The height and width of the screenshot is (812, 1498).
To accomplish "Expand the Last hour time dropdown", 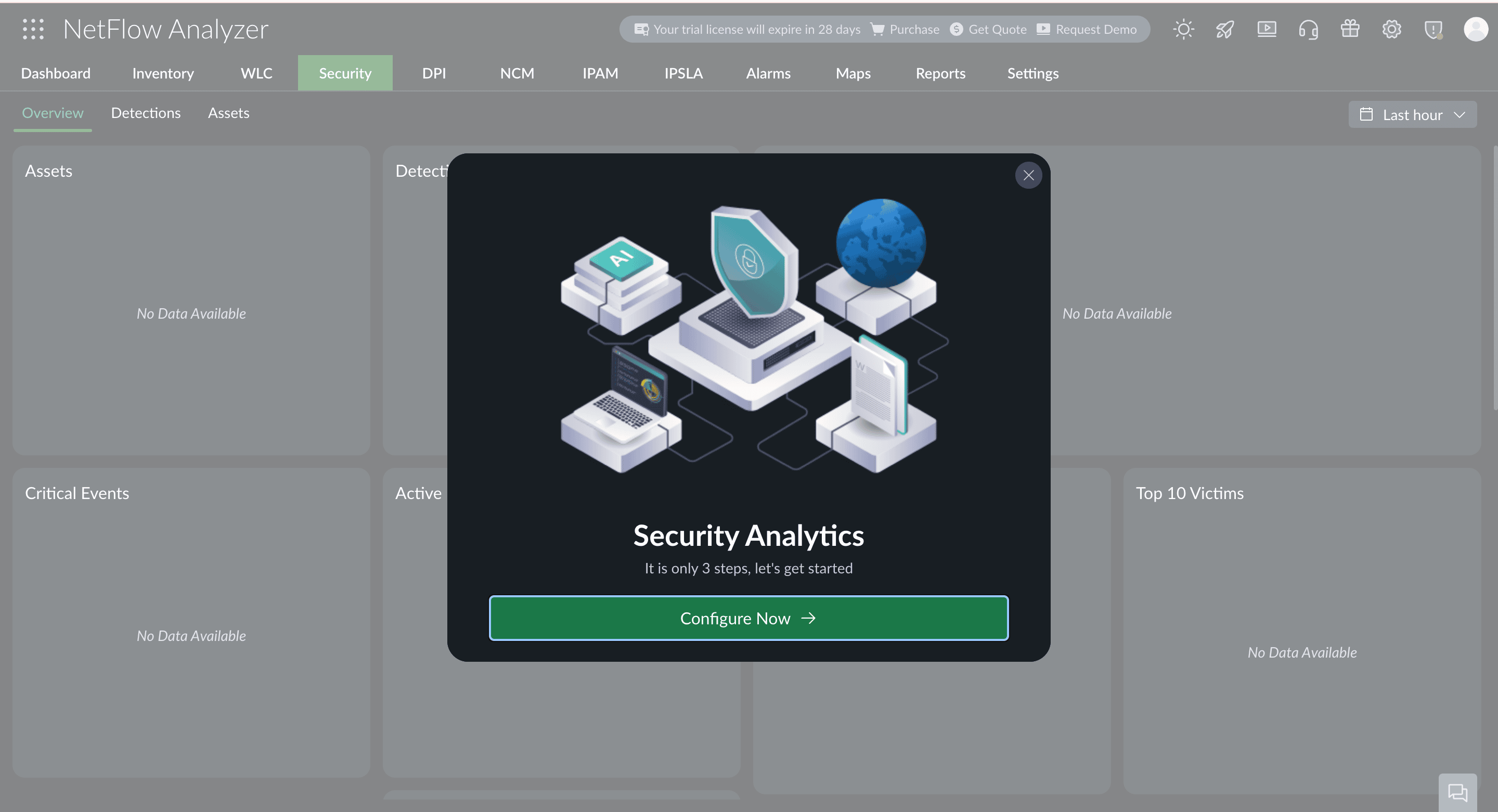I will (1412, 114).
